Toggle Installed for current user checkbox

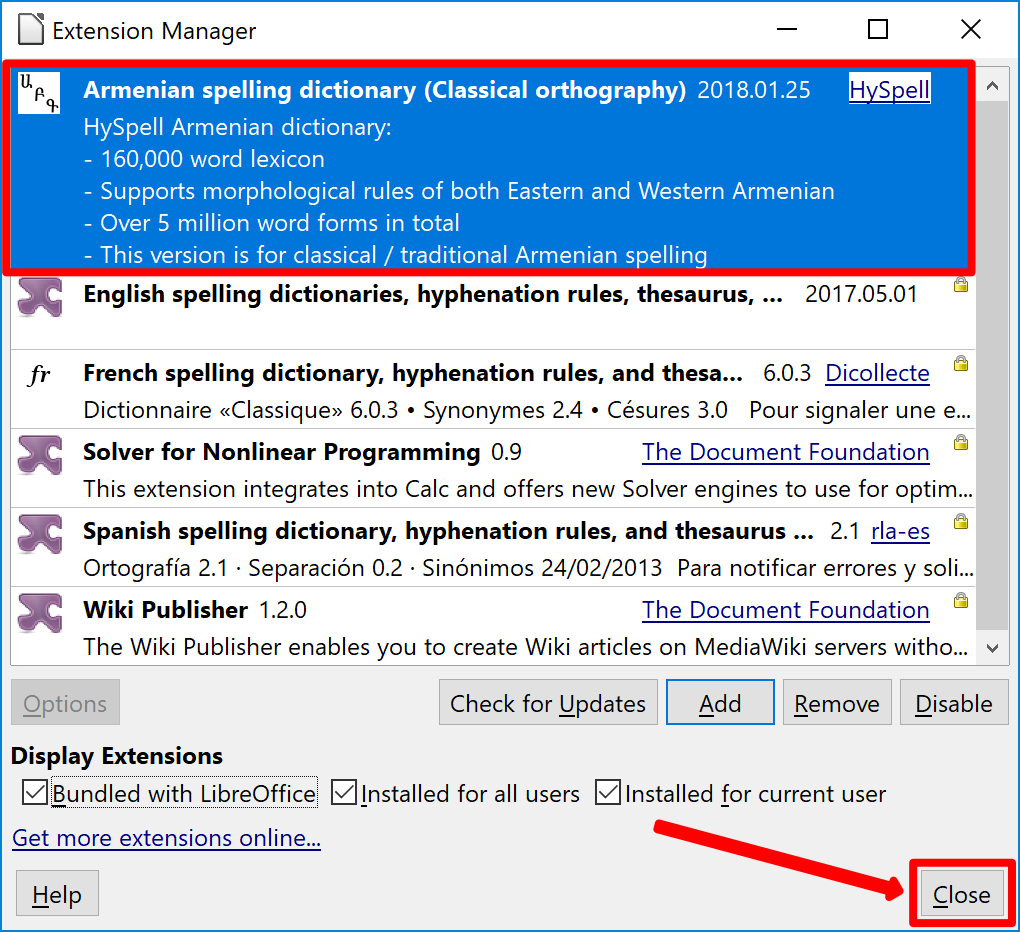pyautogui.click(x=608, y=794)
